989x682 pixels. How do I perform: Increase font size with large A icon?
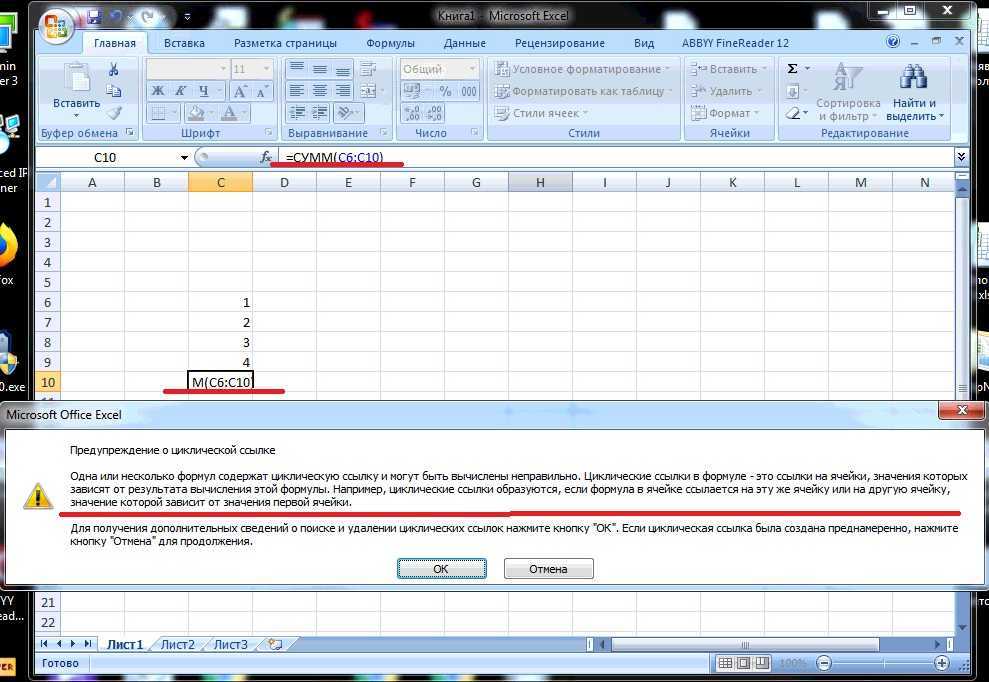pyautogui.click(x=240, y=91)
